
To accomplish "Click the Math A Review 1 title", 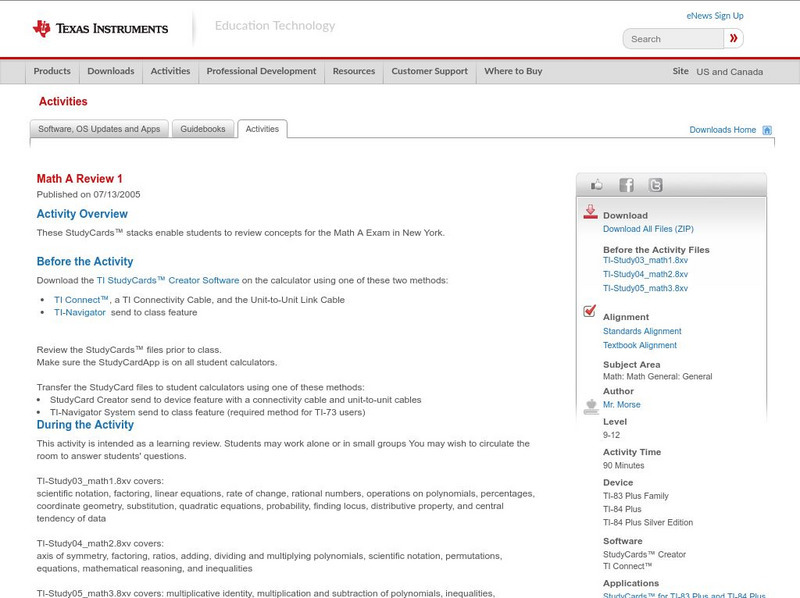I will click(80, 179).
